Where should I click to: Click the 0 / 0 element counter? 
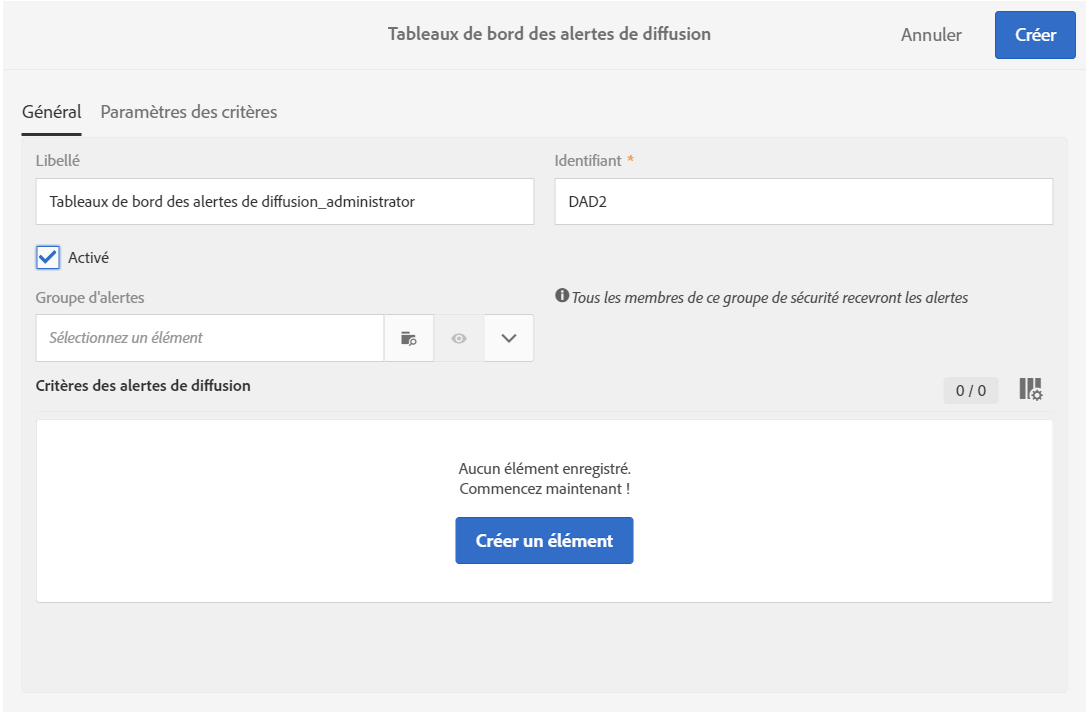(x=970, y=391)
